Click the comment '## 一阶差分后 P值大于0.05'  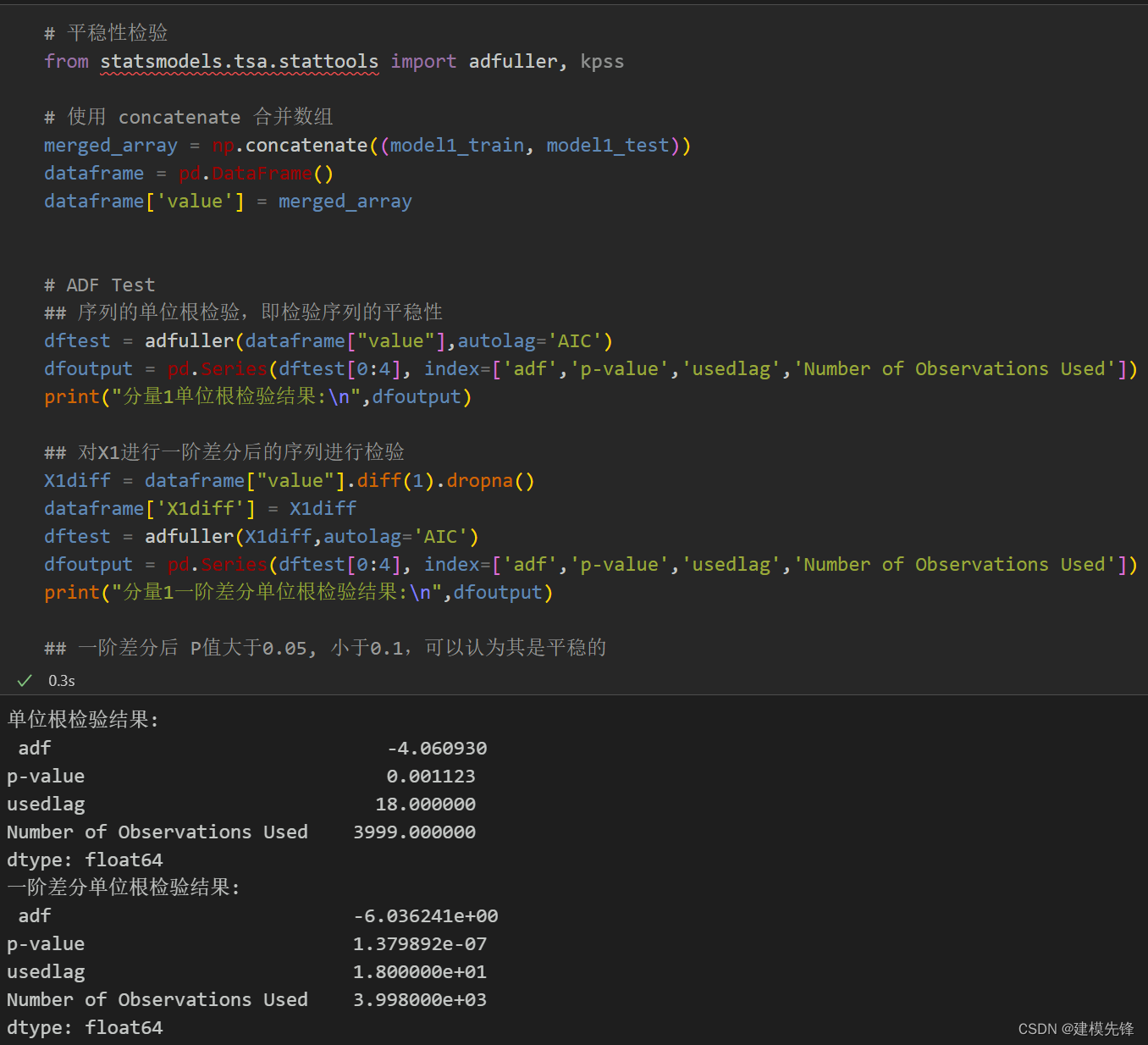(325, 648)
